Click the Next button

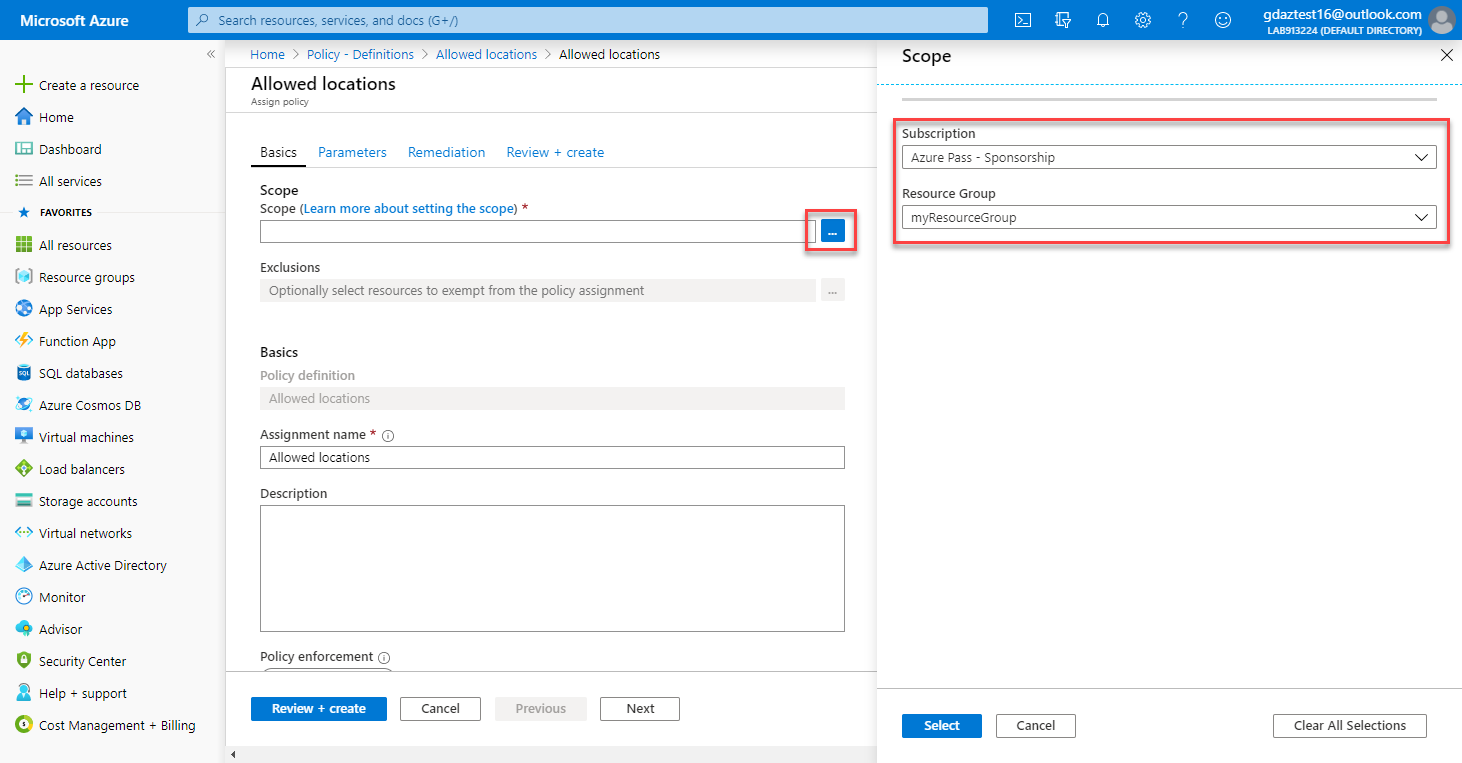(x=640, y=709)
